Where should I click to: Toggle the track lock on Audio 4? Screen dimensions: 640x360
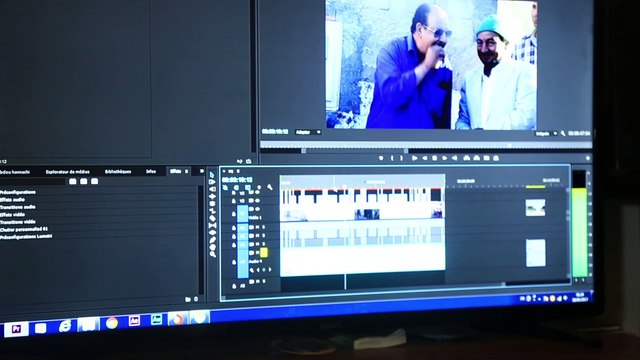[234, 262]
